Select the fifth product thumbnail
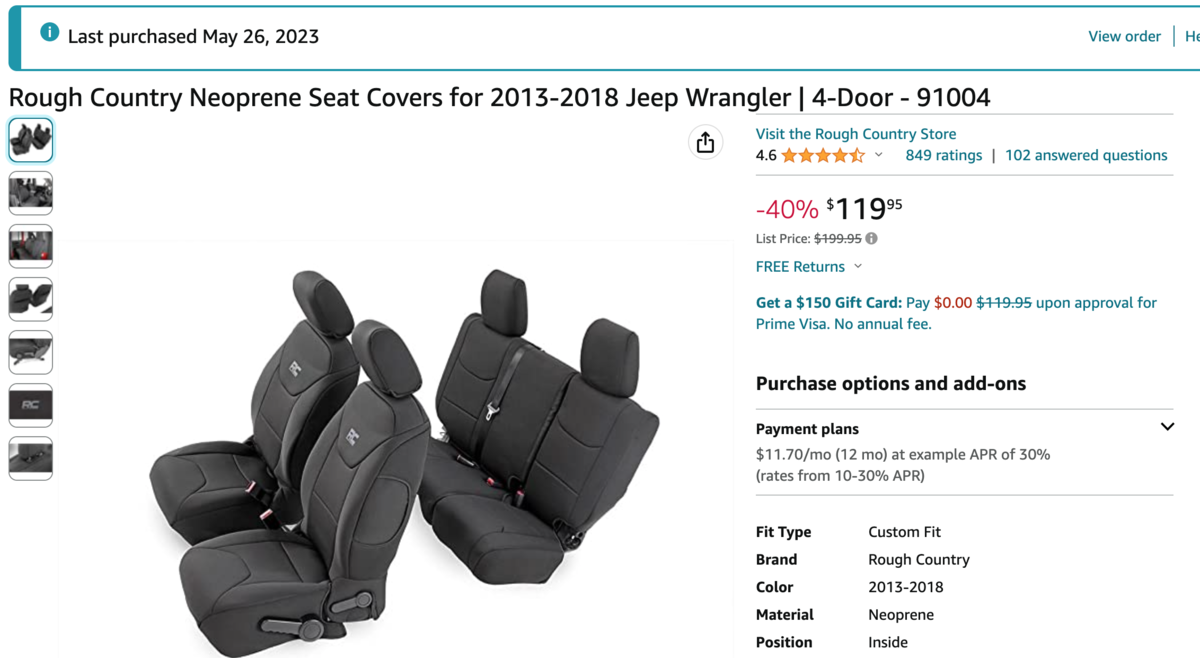The width and height of the screenshot is (1200, 658). click(30, 352)
